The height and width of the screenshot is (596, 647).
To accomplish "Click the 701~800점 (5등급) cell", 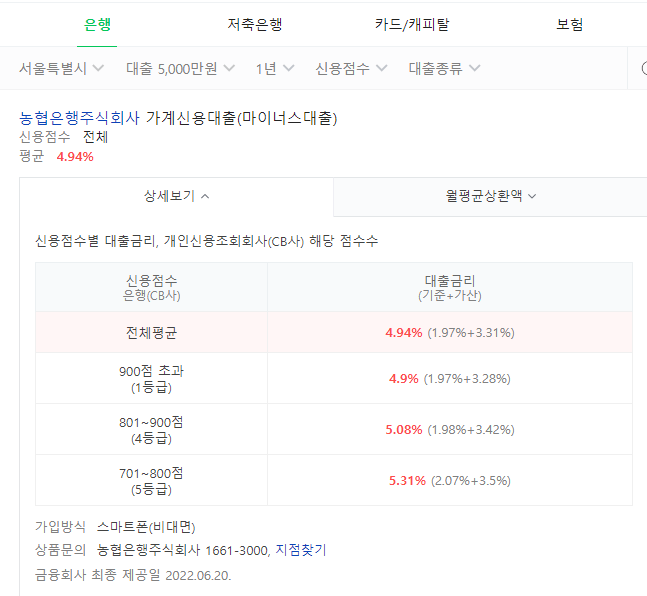I will 151,481.
